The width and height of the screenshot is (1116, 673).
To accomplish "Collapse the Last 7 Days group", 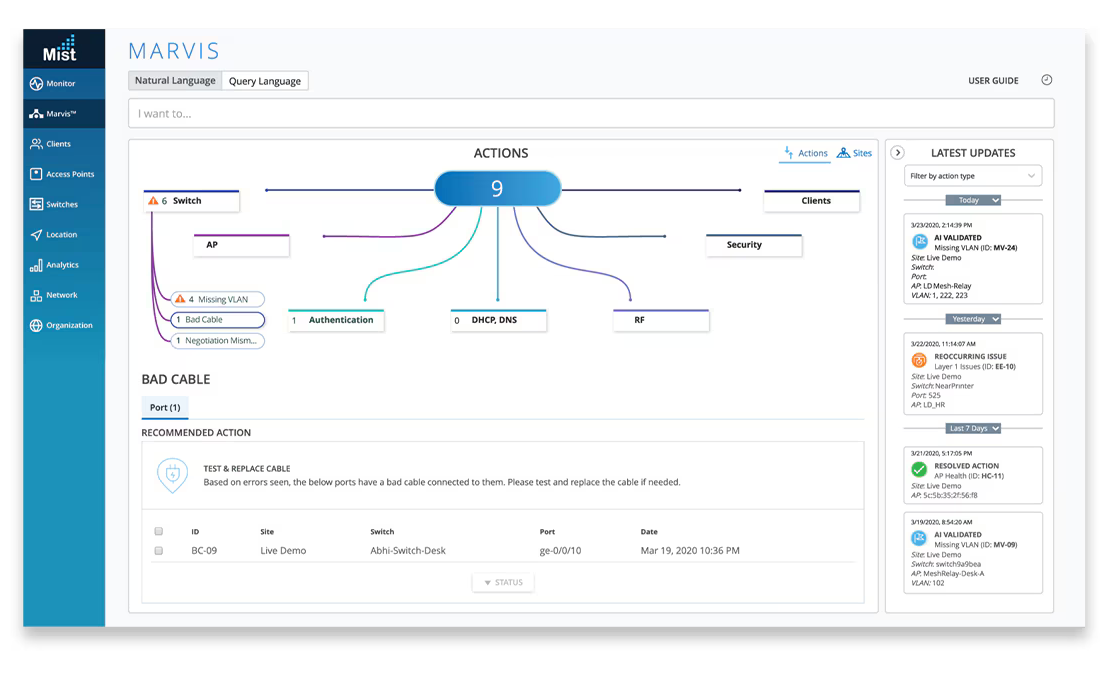I will 973,428.
